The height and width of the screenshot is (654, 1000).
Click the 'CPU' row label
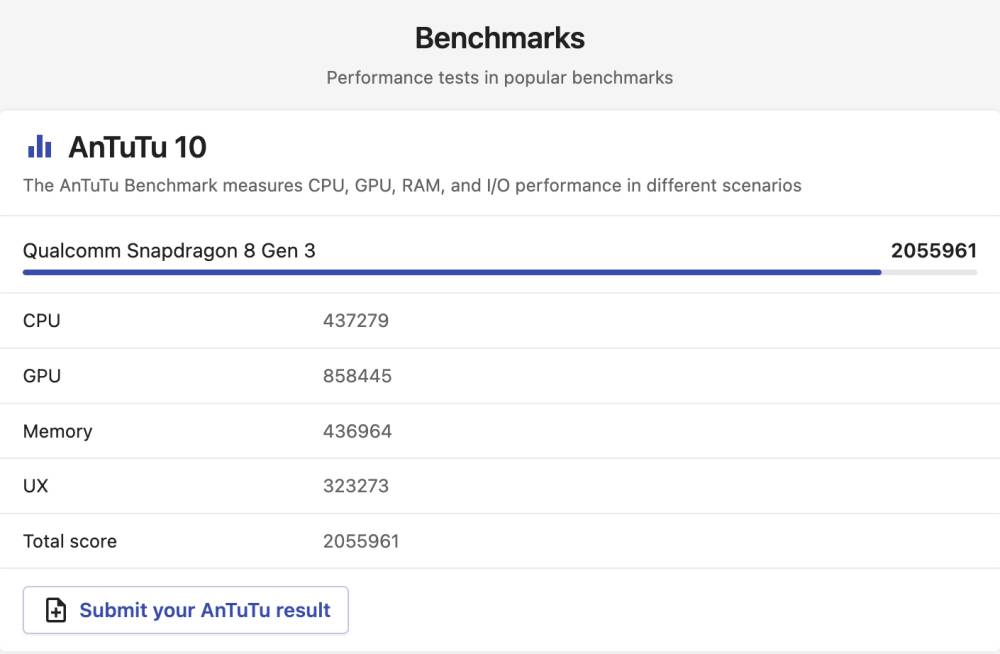(41, 320)
